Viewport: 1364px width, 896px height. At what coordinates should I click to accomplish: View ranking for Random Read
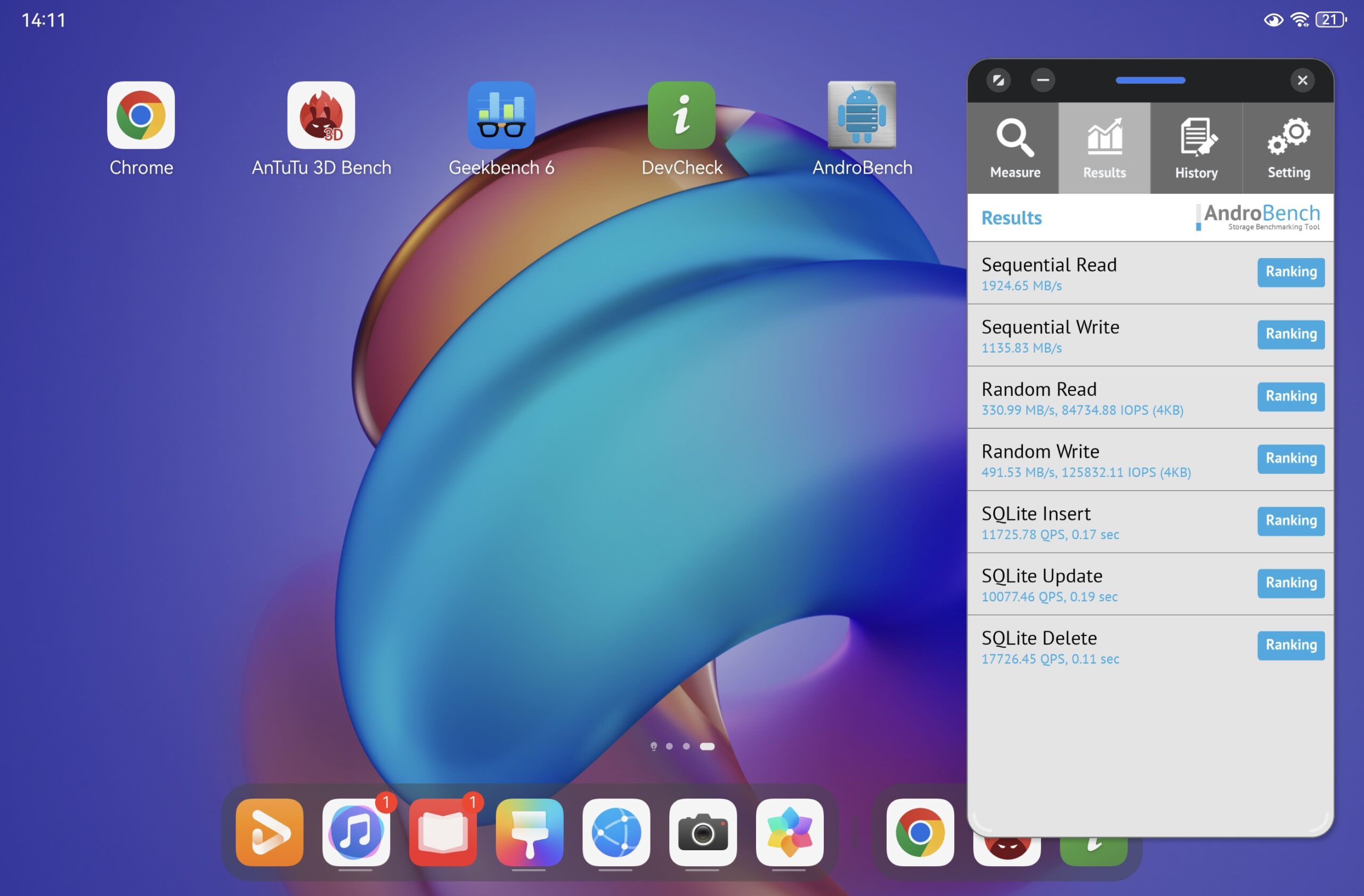[x=1290, y=396]
